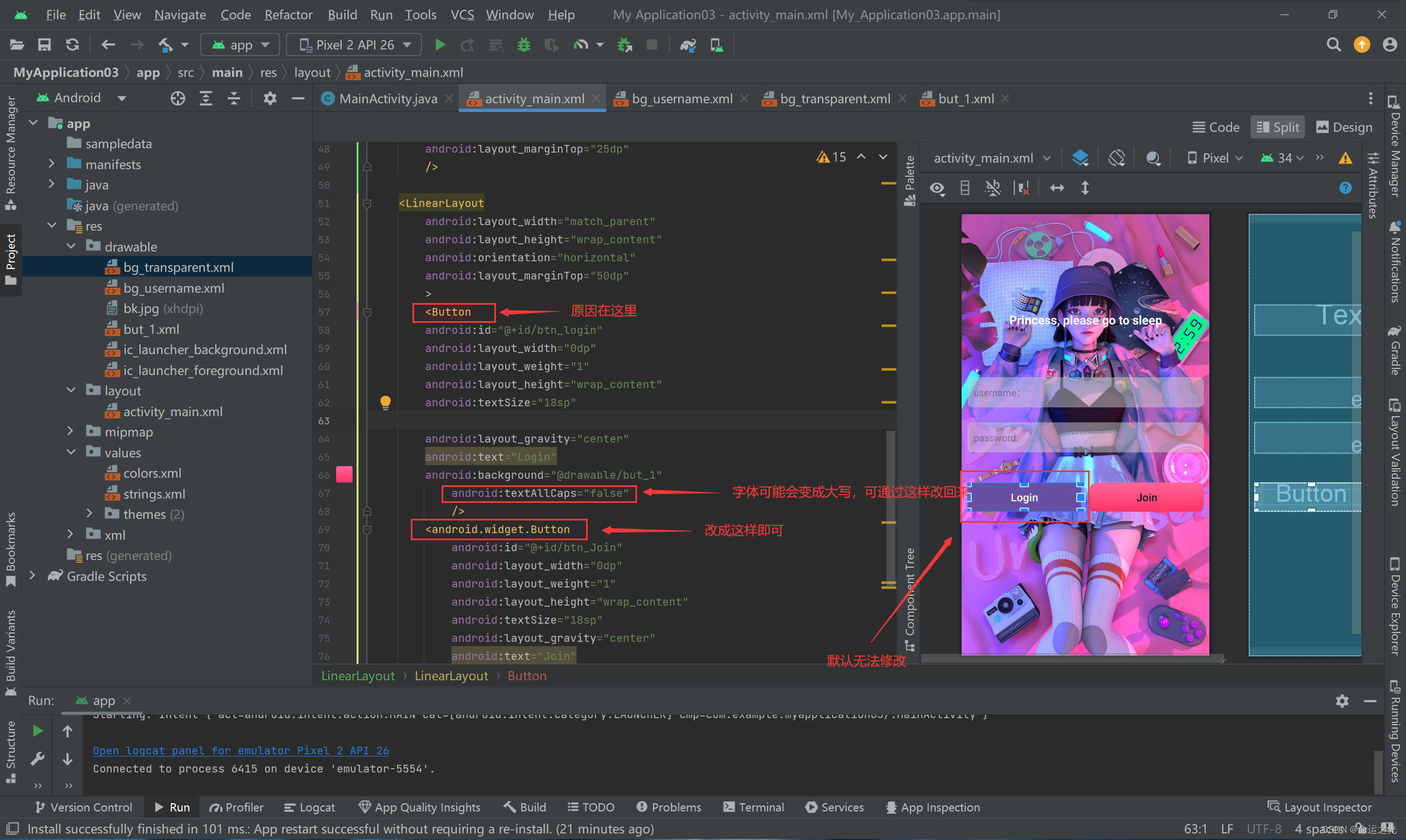Enable the Code view mode toggle
Viewport: 1406px width, 840px height.
1215,128
